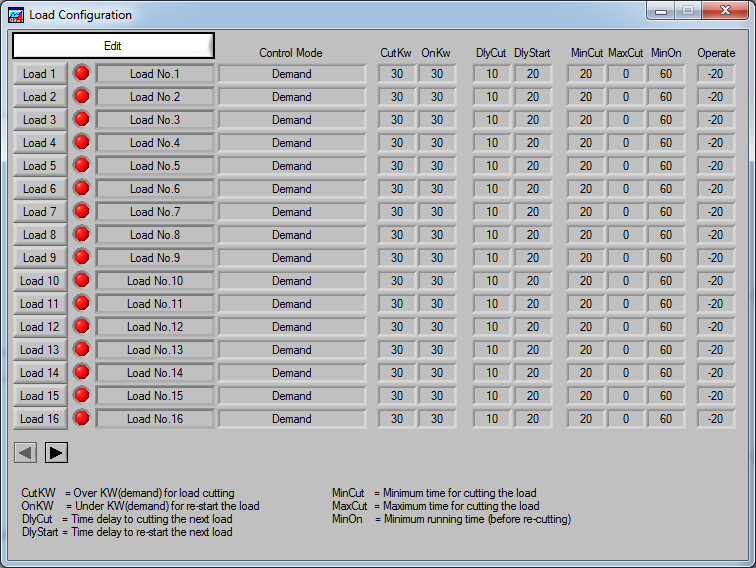Open Control Mode field for Load 4
This screenshot has height=568, width=756.
292,143
